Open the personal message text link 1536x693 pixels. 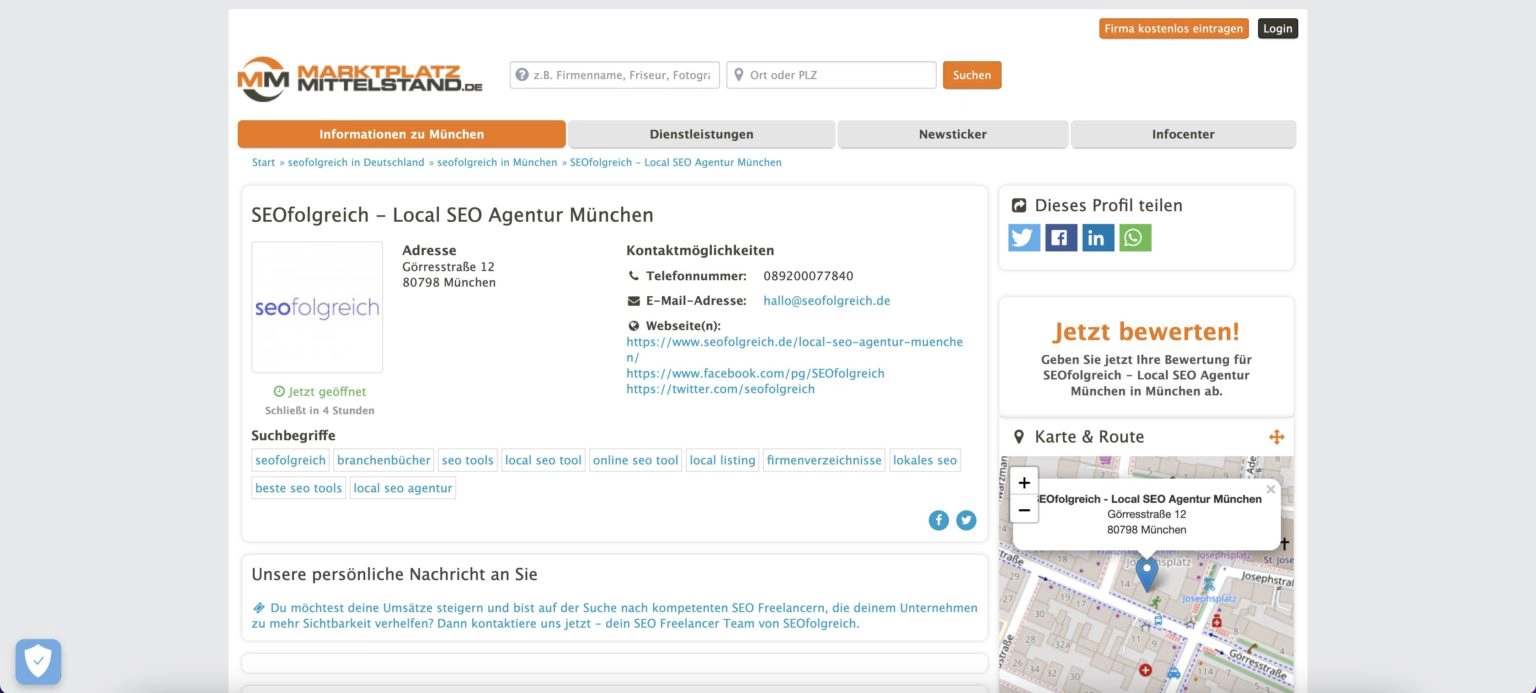(x=615, y=615)
